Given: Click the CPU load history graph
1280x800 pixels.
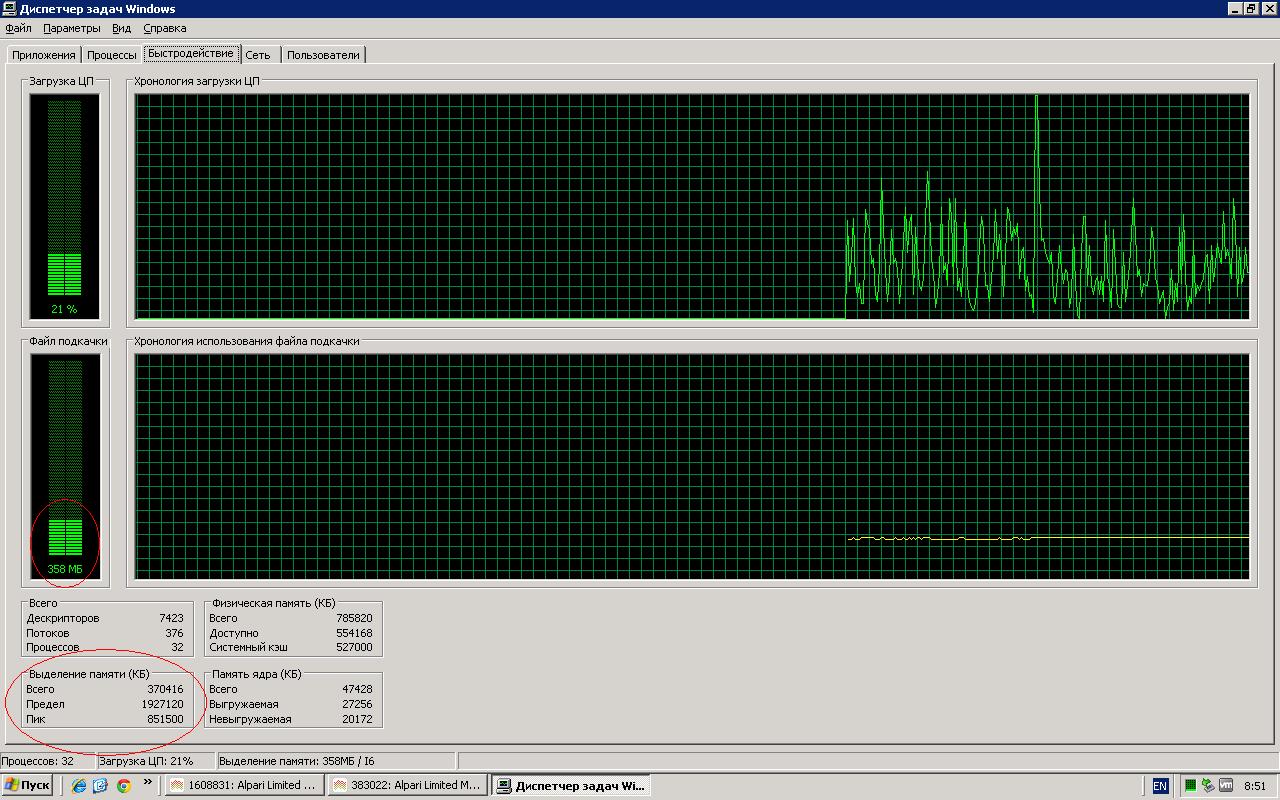Looking at the screenshot, I should 692,207.
